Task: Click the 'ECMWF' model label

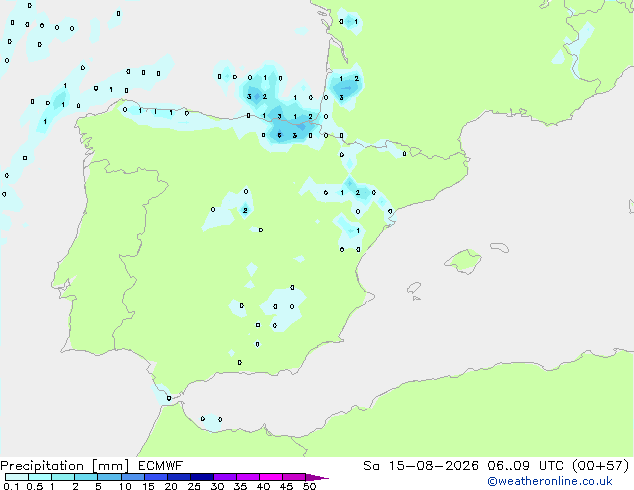Action: (161, 466)
